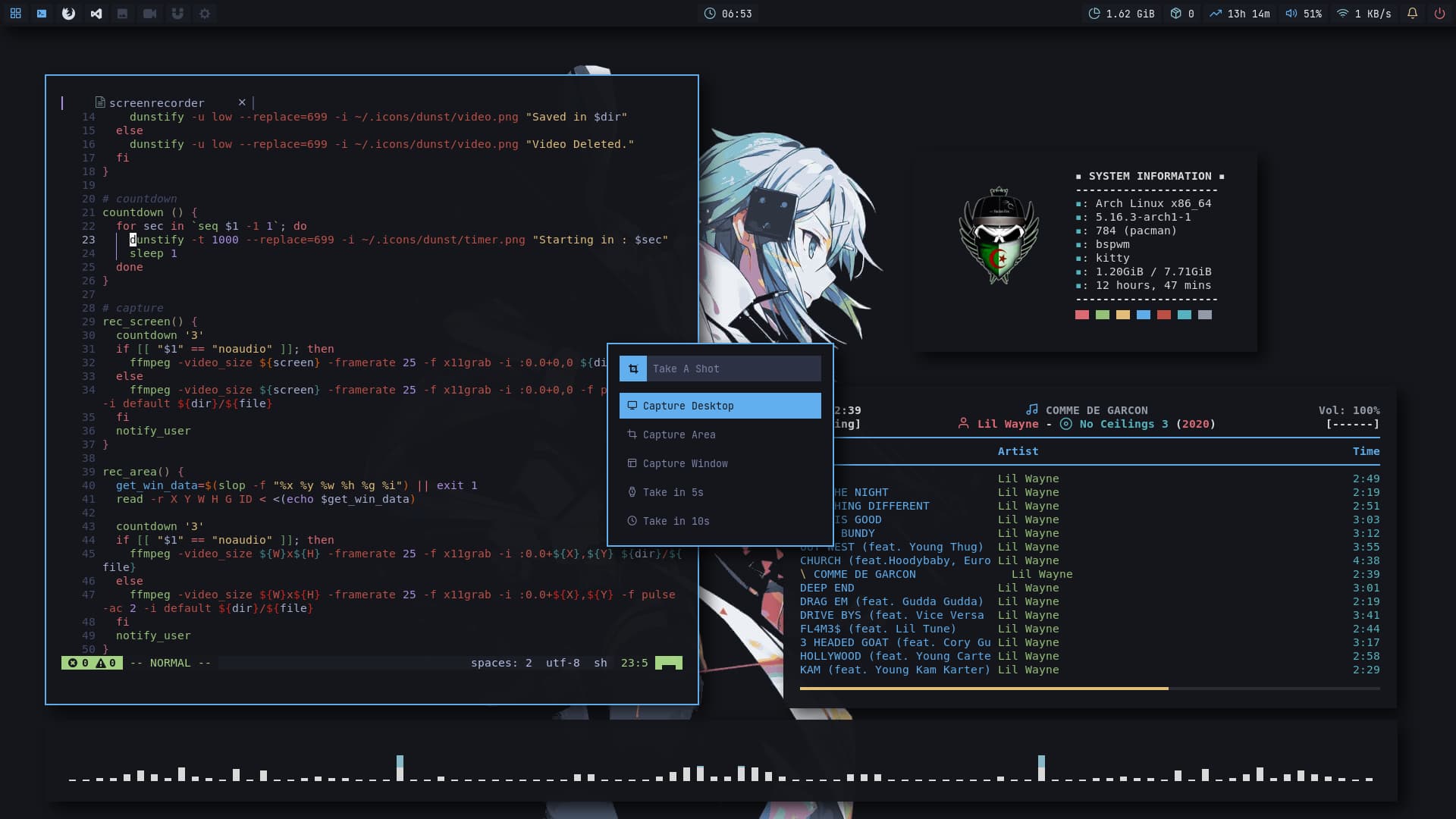This screenshot has height=819, width=1456.
Task: Close the screenrecorder editor tab
Action: point(242,102)
